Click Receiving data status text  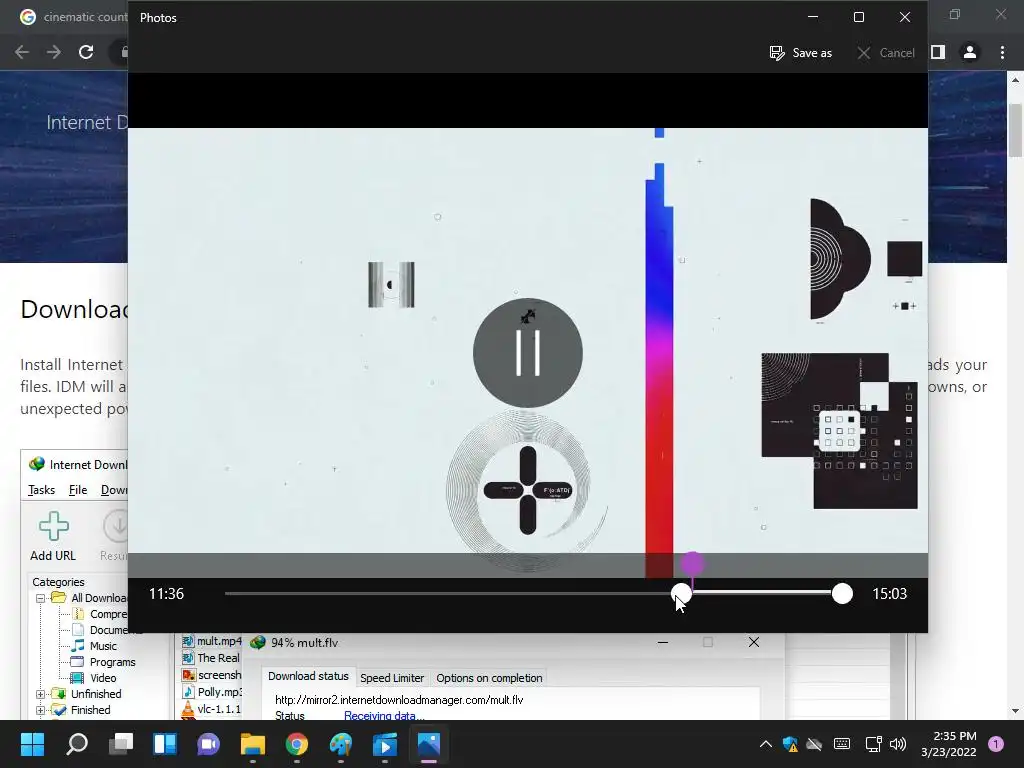point(383,716)
